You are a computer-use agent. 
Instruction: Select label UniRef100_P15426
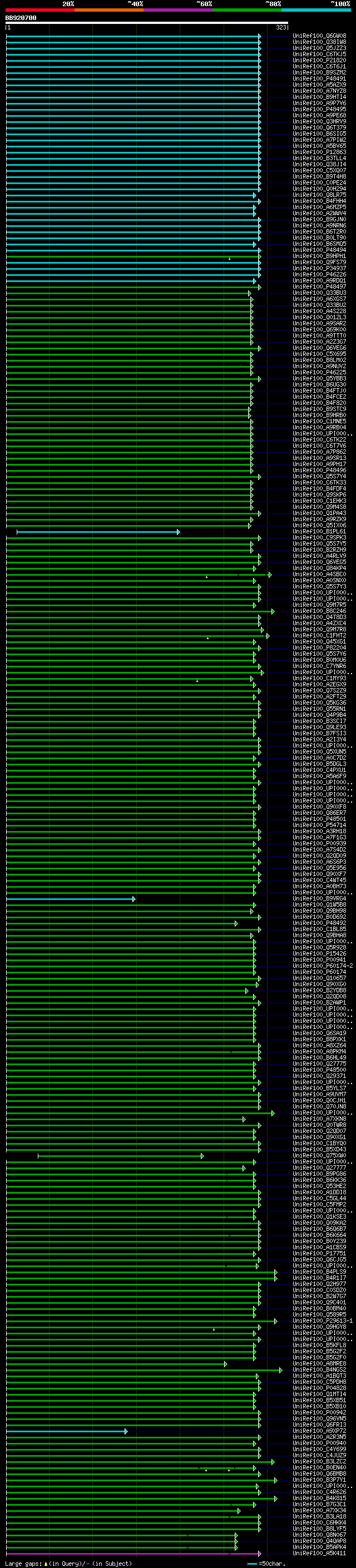point(319,954)
